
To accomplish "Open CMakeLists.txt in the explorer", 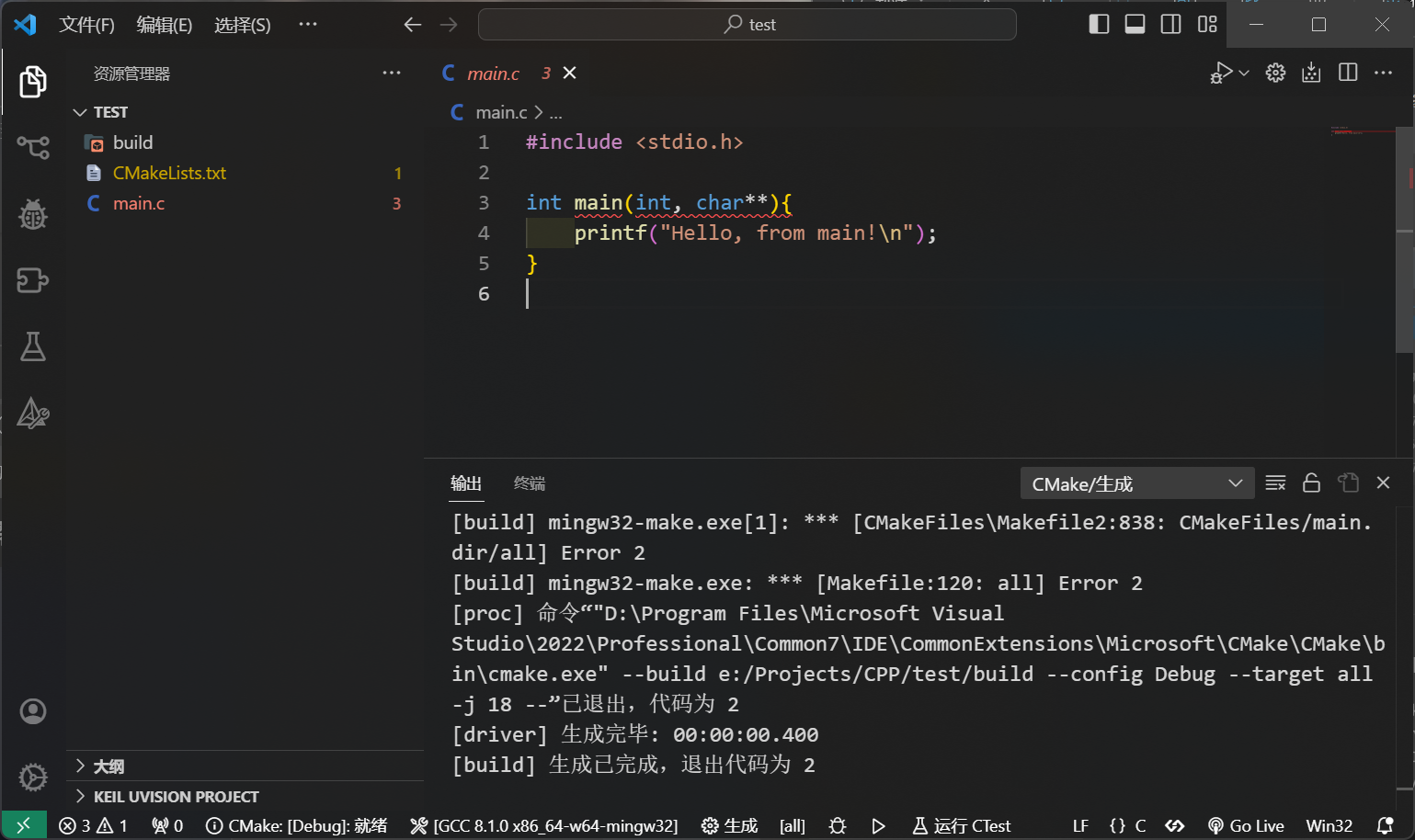I will 169,173.
